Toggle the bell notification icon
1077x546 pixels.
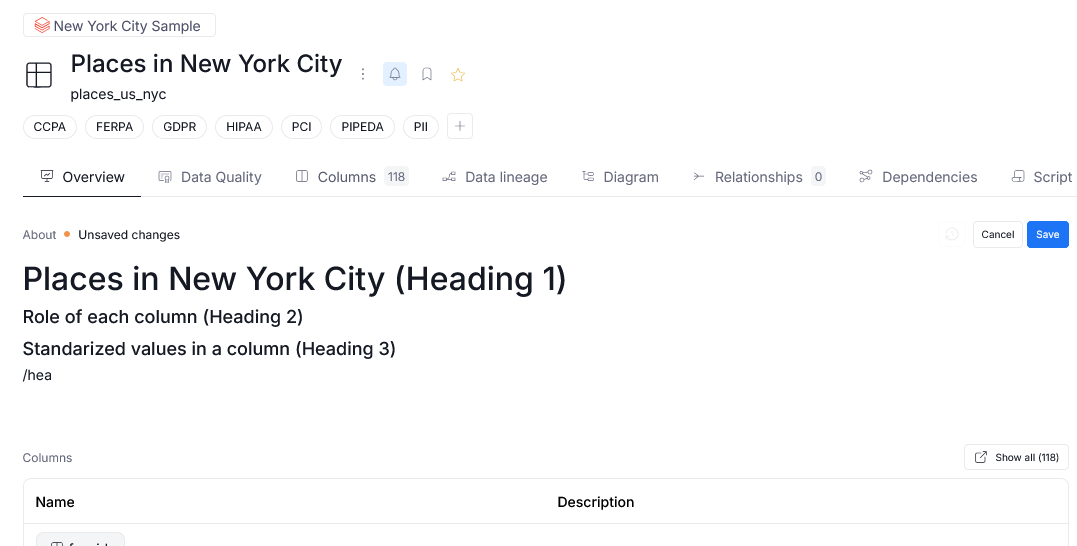(395, 74)
